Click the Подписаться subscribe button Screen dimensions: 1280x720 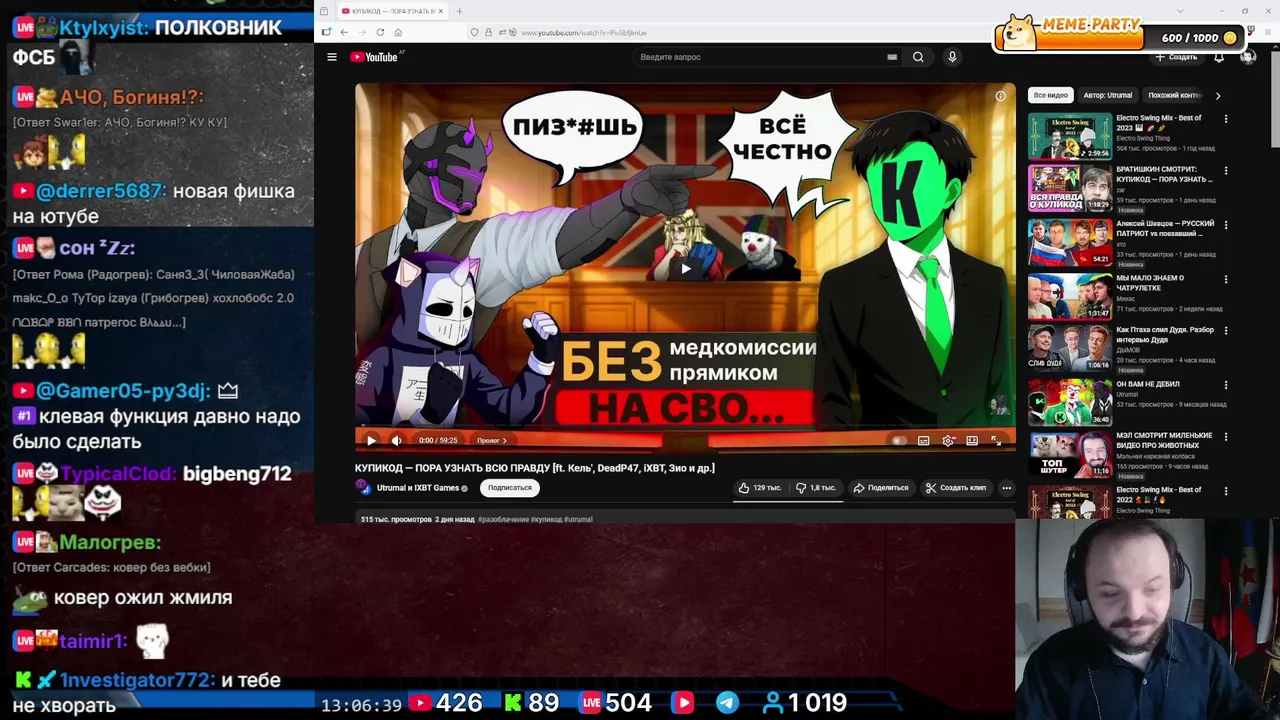[510, 488]
